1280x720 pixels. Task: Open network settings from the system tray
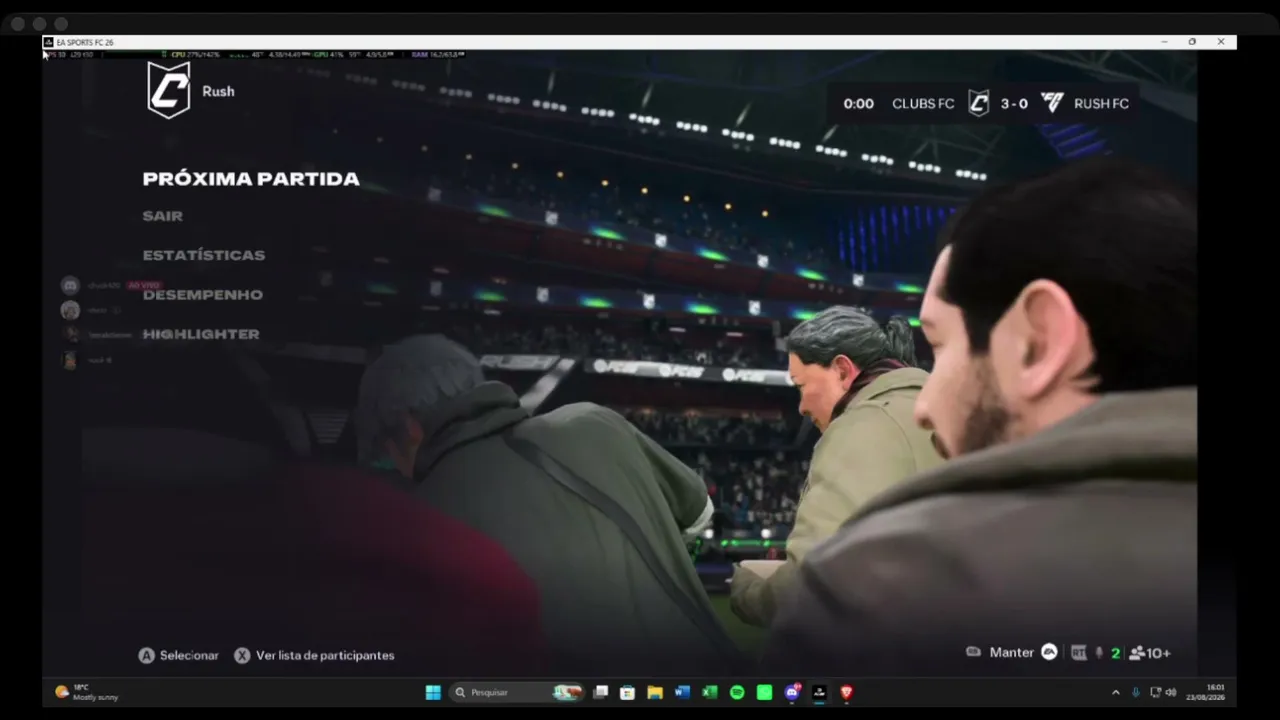pos(1155,692)
